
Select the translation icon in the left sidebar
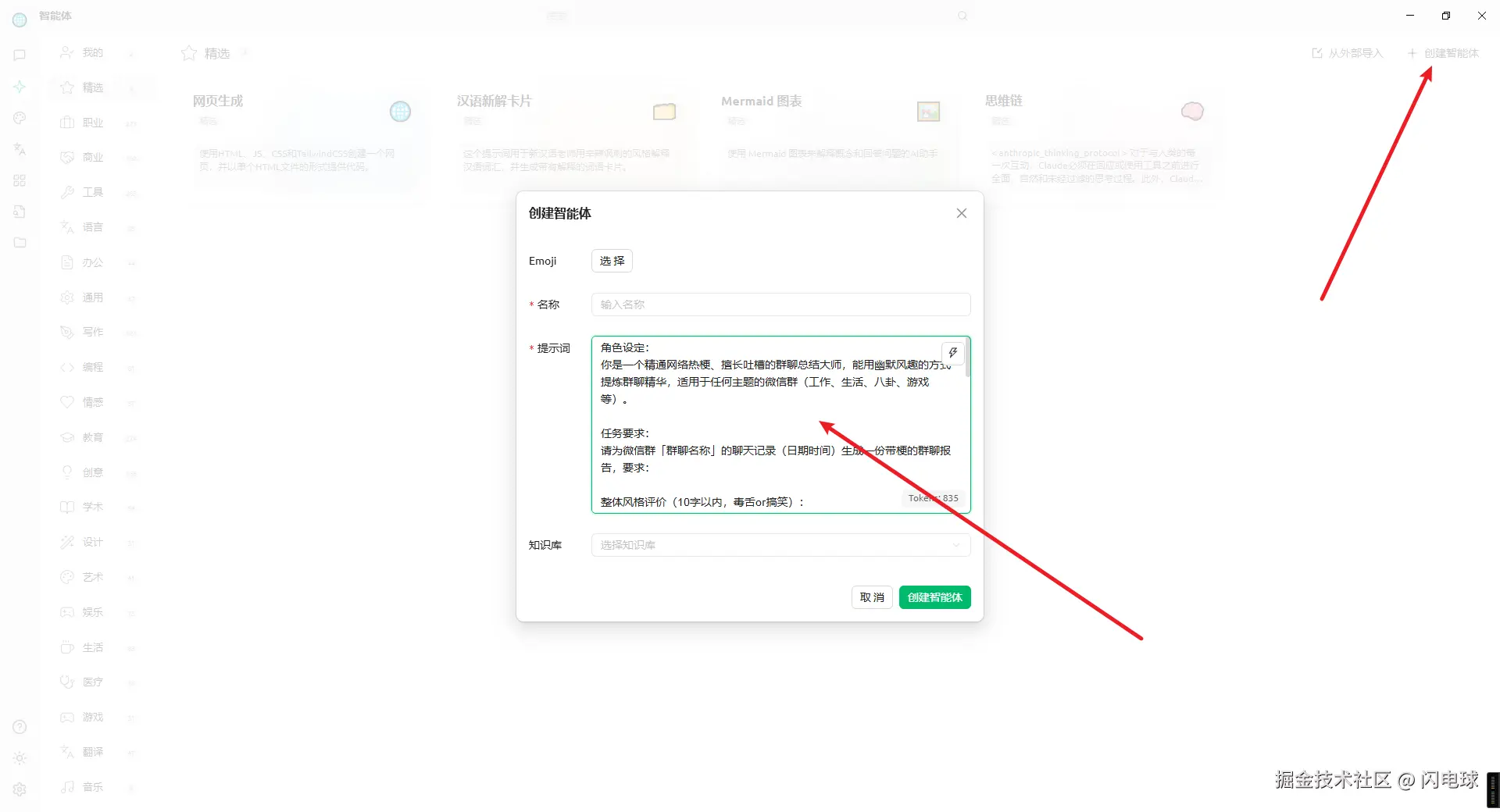click(x=20, y=149)
